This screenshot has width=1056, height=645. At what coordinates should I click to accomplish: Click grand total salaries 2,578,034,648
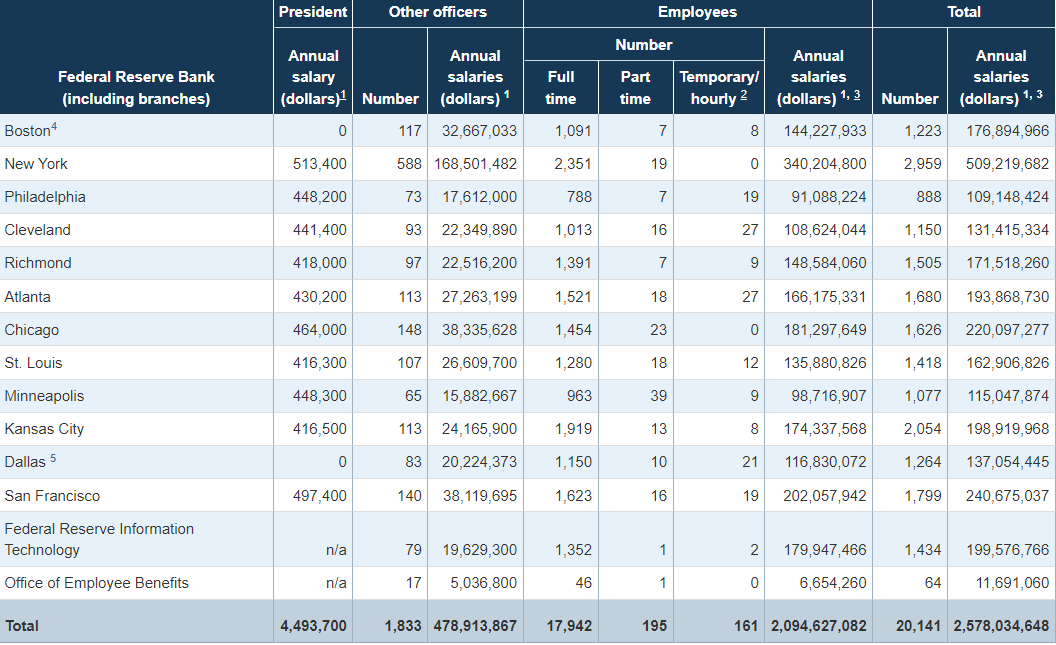(x=1001, y=625)
